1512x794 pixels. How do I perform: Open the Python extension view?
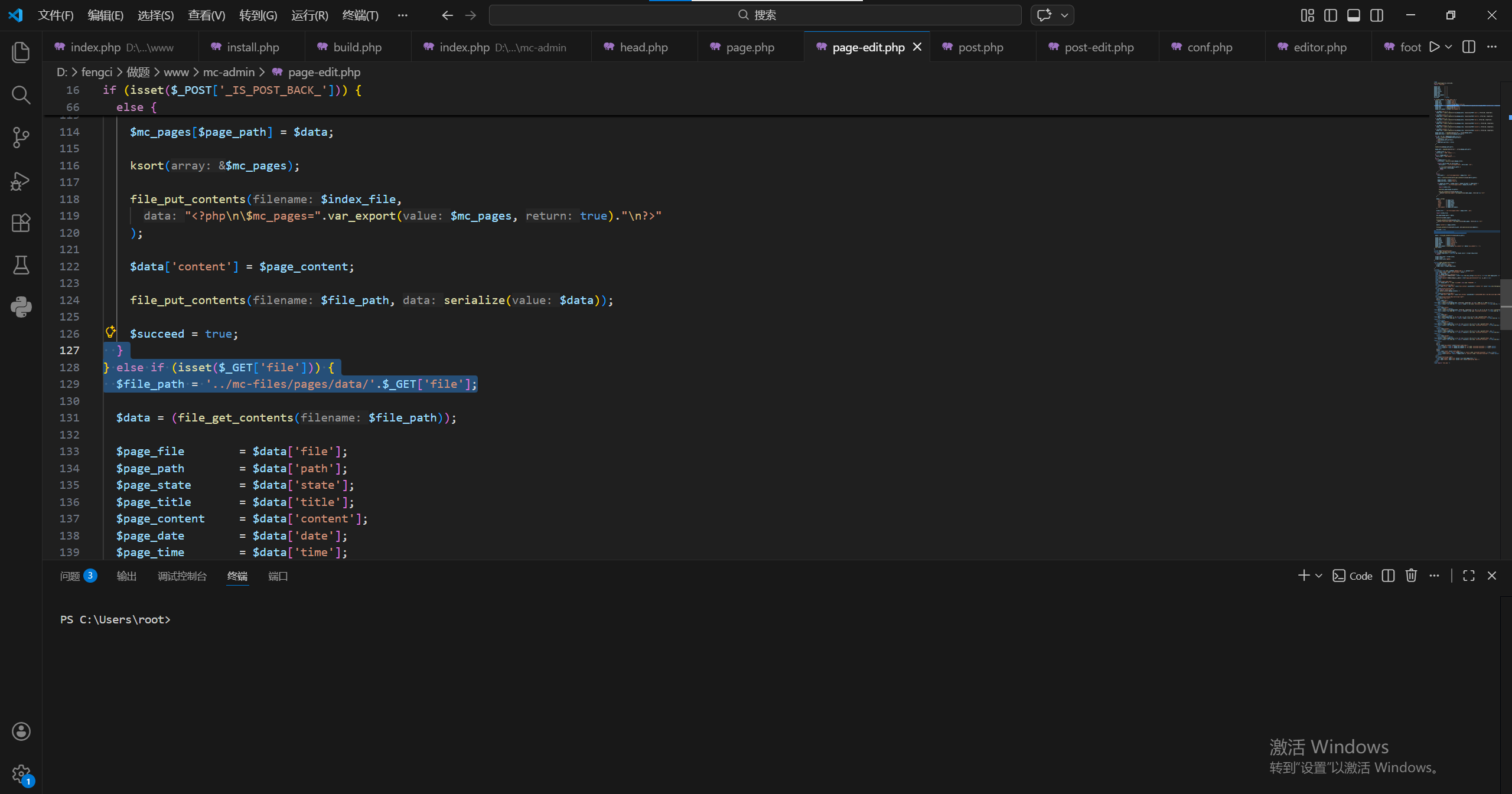pos(21,307)
